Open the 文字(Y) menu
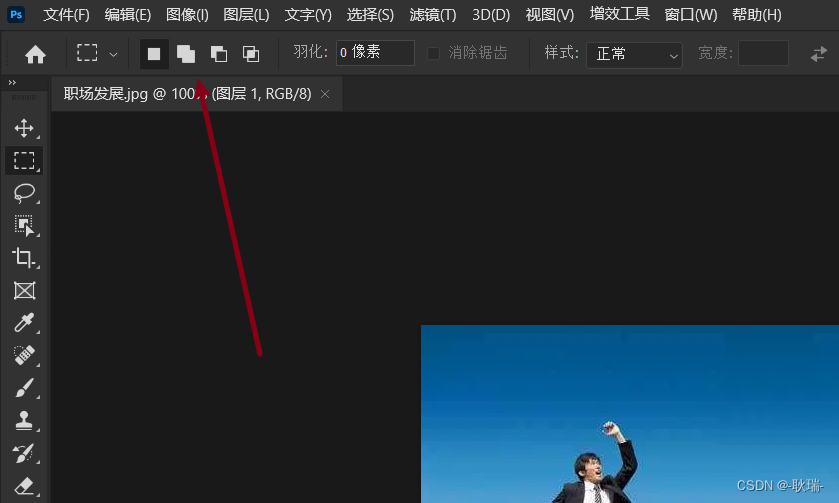 (308, 14)
